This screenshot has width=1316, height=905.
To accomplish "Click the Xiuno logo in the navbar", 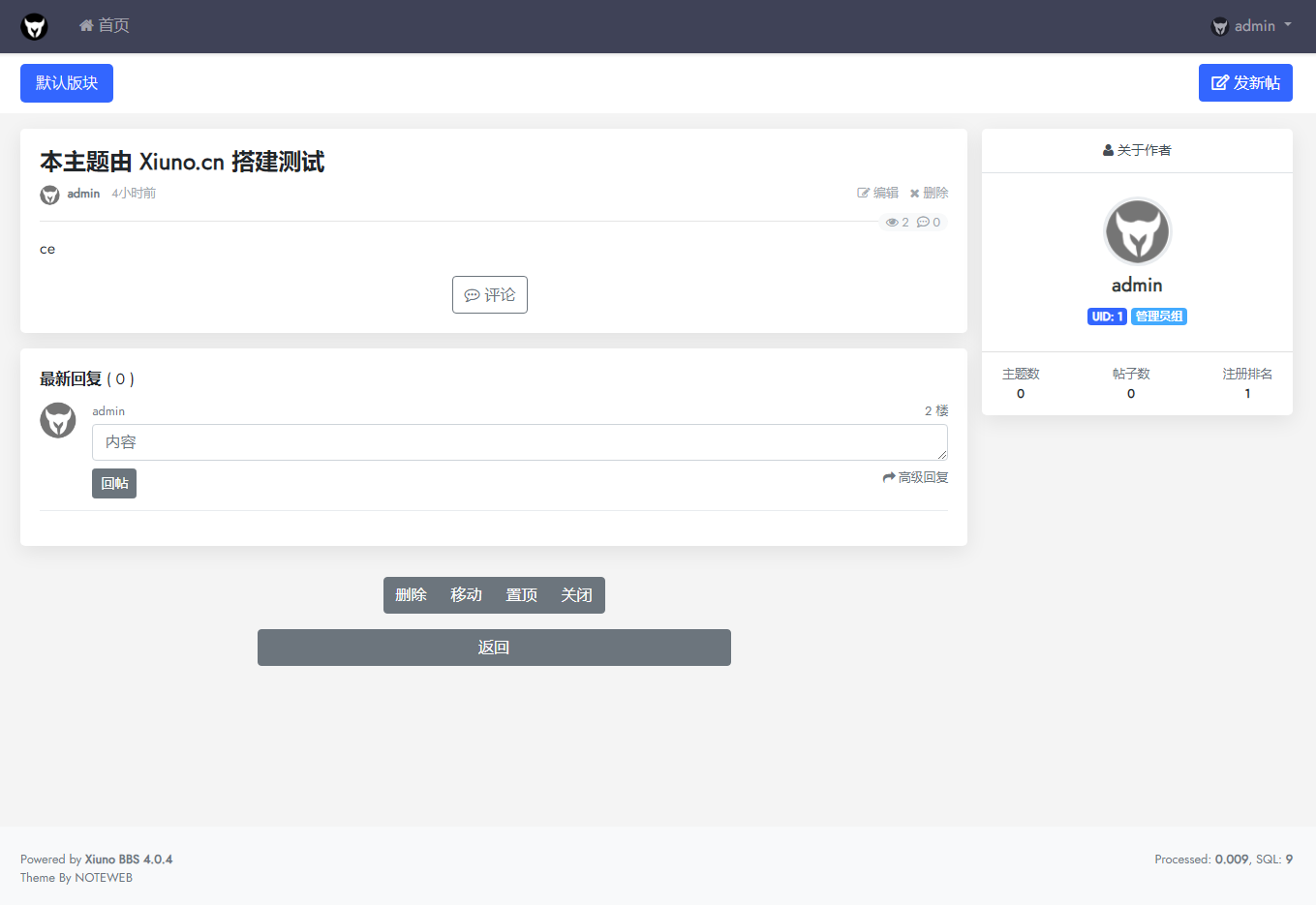I will click(x=35, y=26).
